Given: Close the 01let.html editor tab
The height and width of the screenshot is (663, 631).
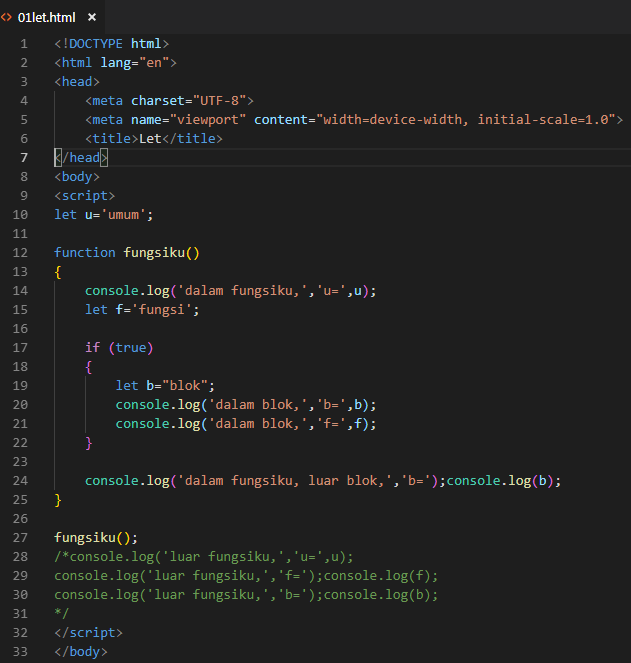Looking at the screenshot, I should point(92,17).
